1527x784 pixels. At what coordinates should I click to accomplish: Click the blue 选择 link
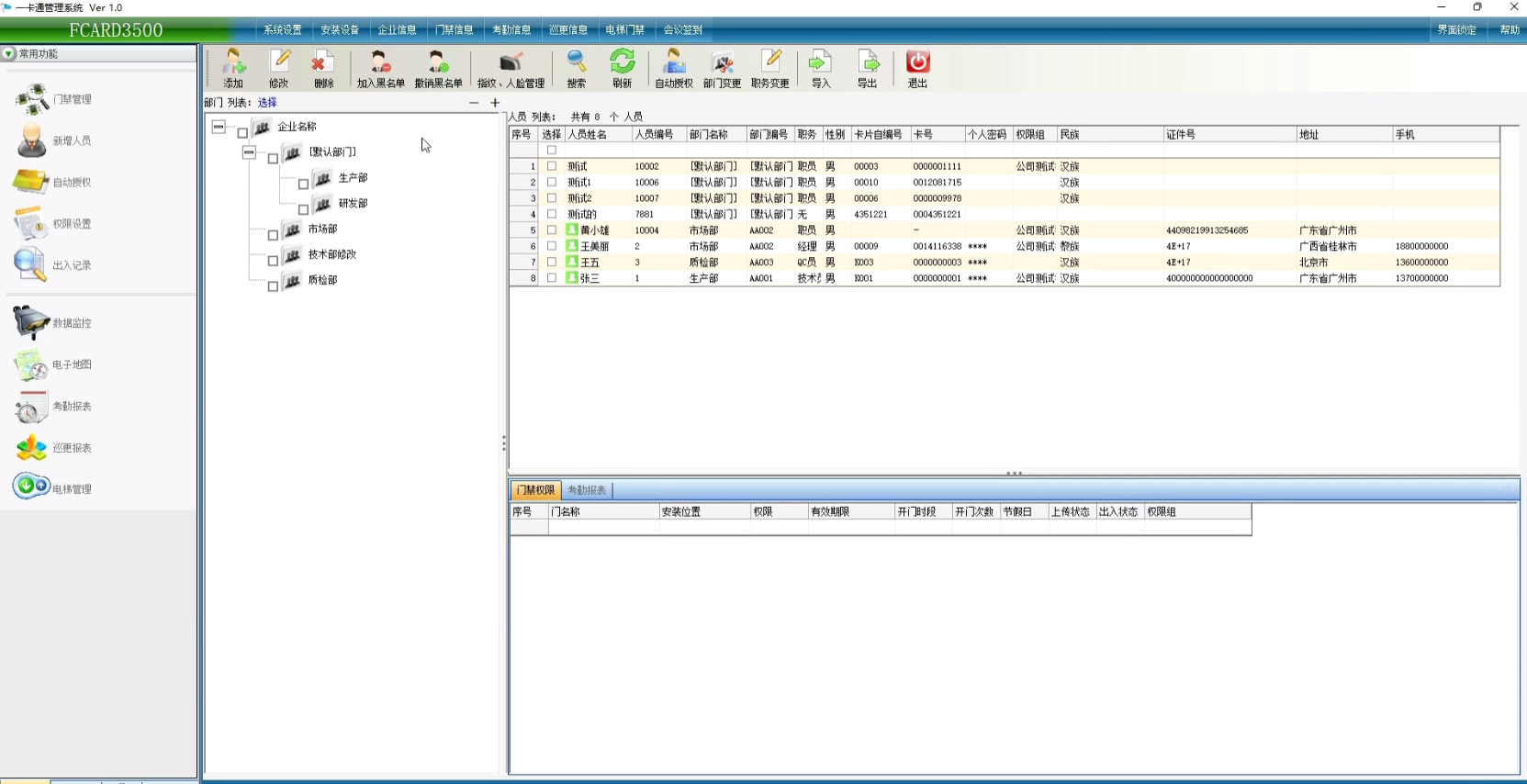(x=267, y=103)
